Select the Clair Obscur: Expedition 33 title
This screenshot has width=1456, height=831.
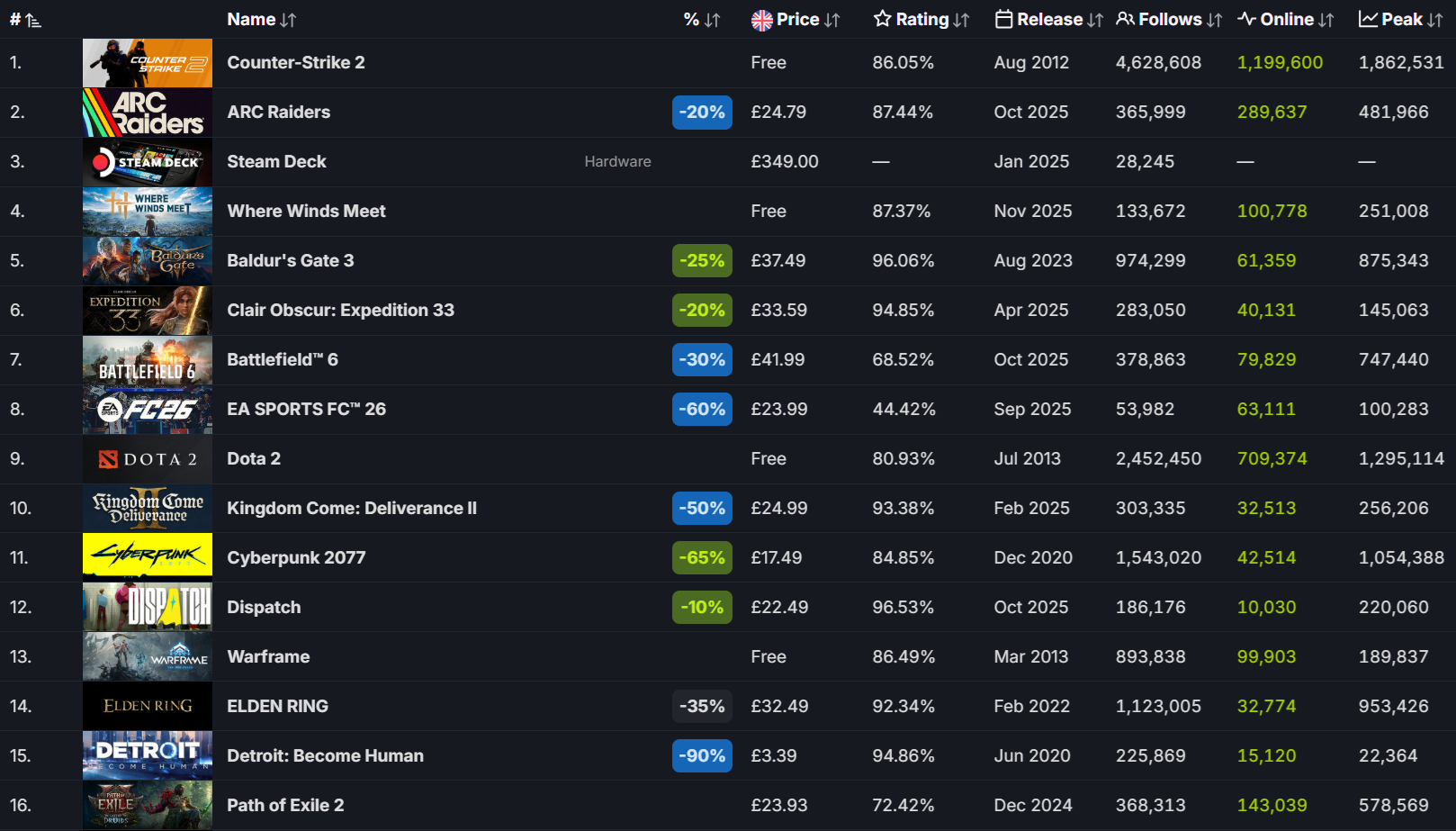(x=340, y=310)
